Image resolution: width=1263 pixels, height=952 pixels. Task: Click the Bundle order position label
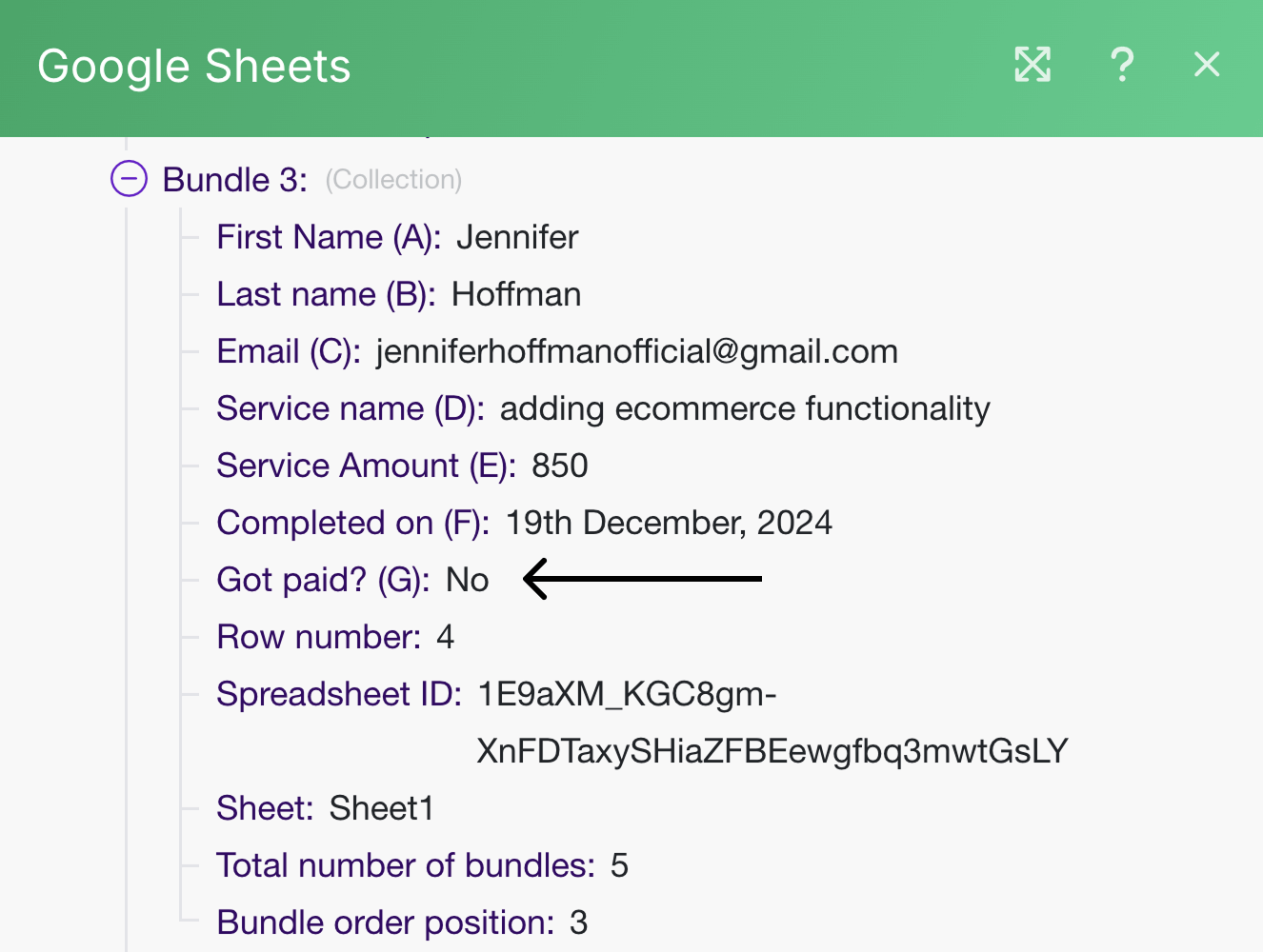pyautogui.click(x=385, y=922)
